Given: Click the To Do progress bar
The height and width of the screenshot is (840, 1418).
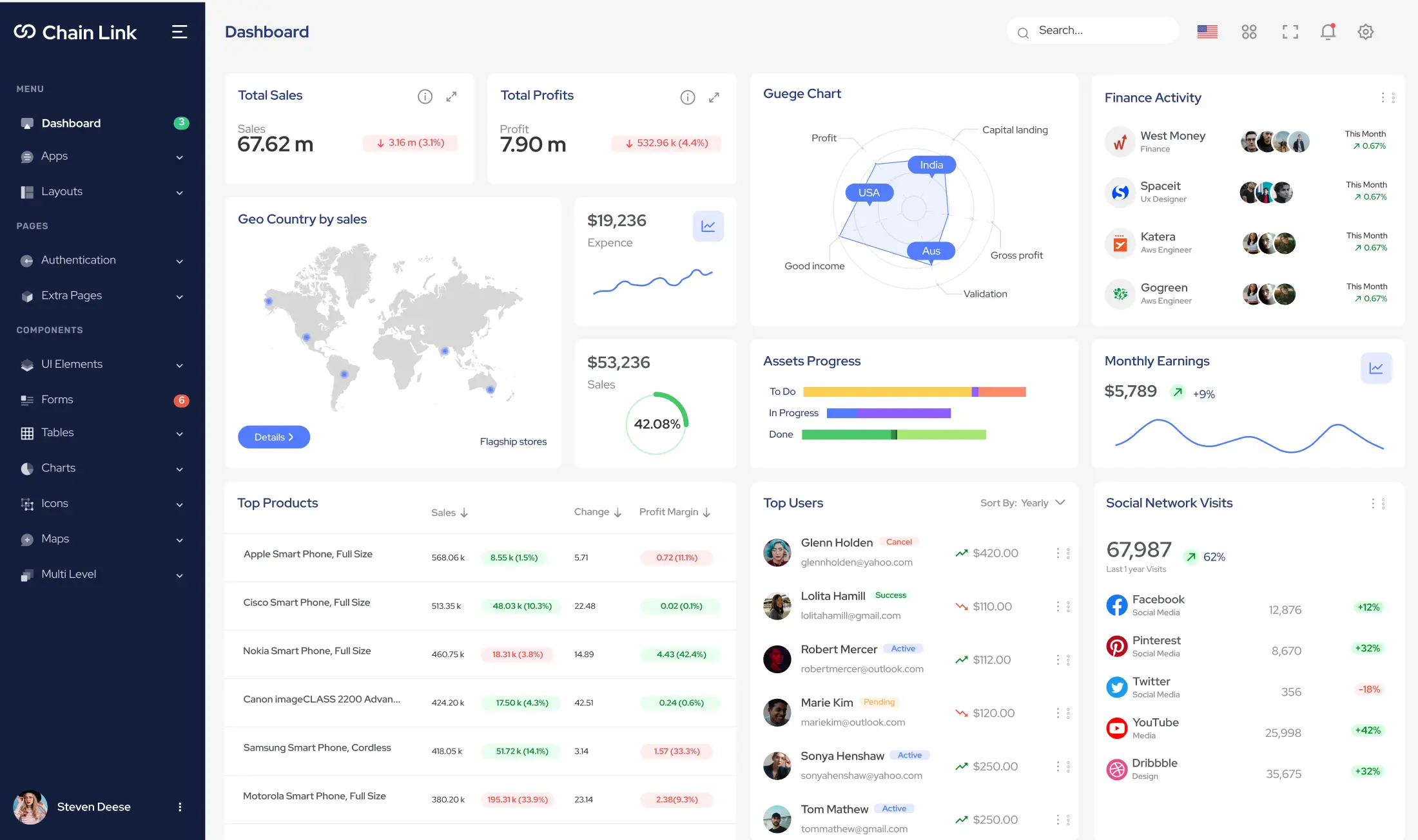Looking at the screenshot, I should point(914,392).
